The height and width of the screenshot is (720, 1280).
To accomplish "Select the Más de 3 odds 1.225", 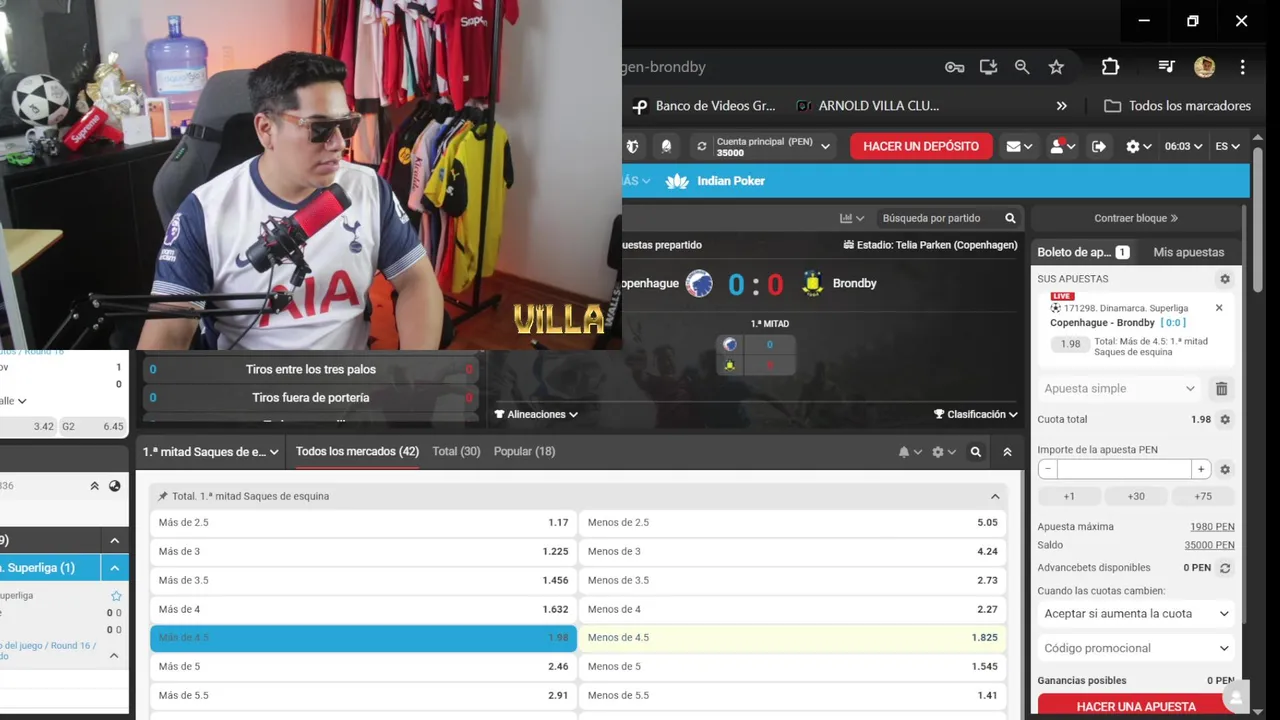I will tap(363, 551).
